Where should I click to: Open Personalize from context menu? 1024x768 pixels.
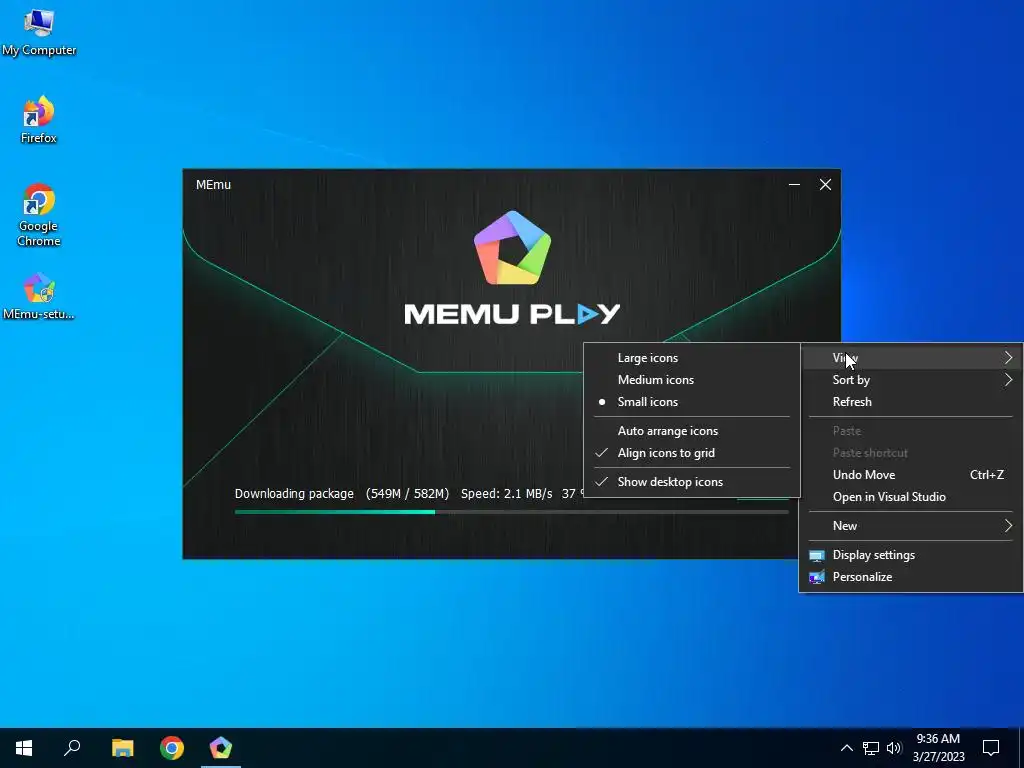point(911,577)
